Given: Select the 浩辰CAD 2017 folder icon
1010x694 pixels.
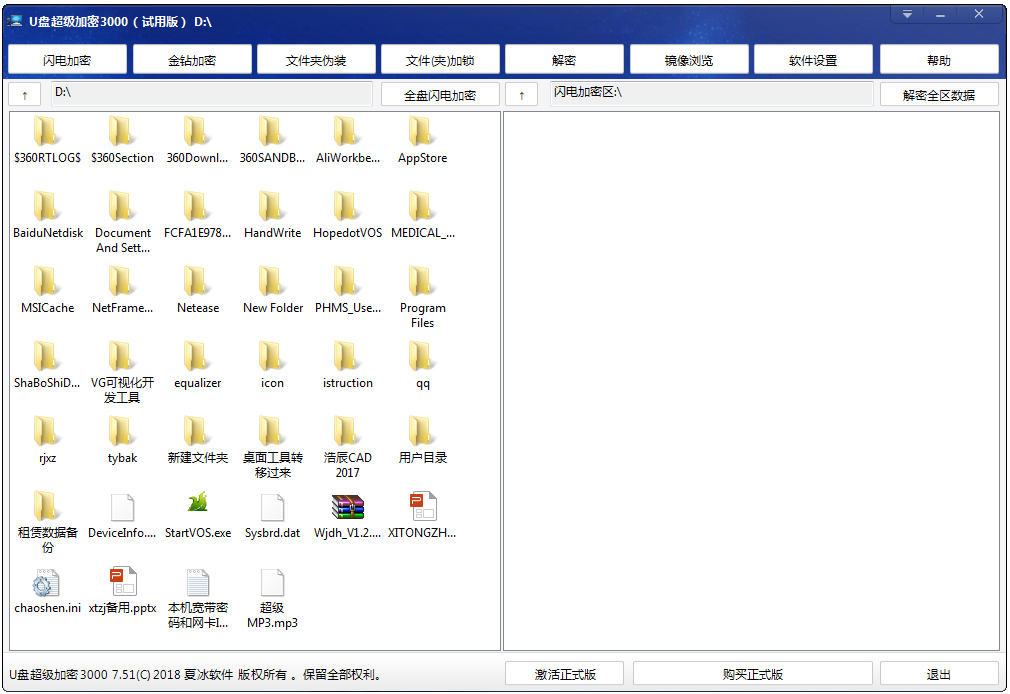Looking at the screenshot, I should 347,432.
